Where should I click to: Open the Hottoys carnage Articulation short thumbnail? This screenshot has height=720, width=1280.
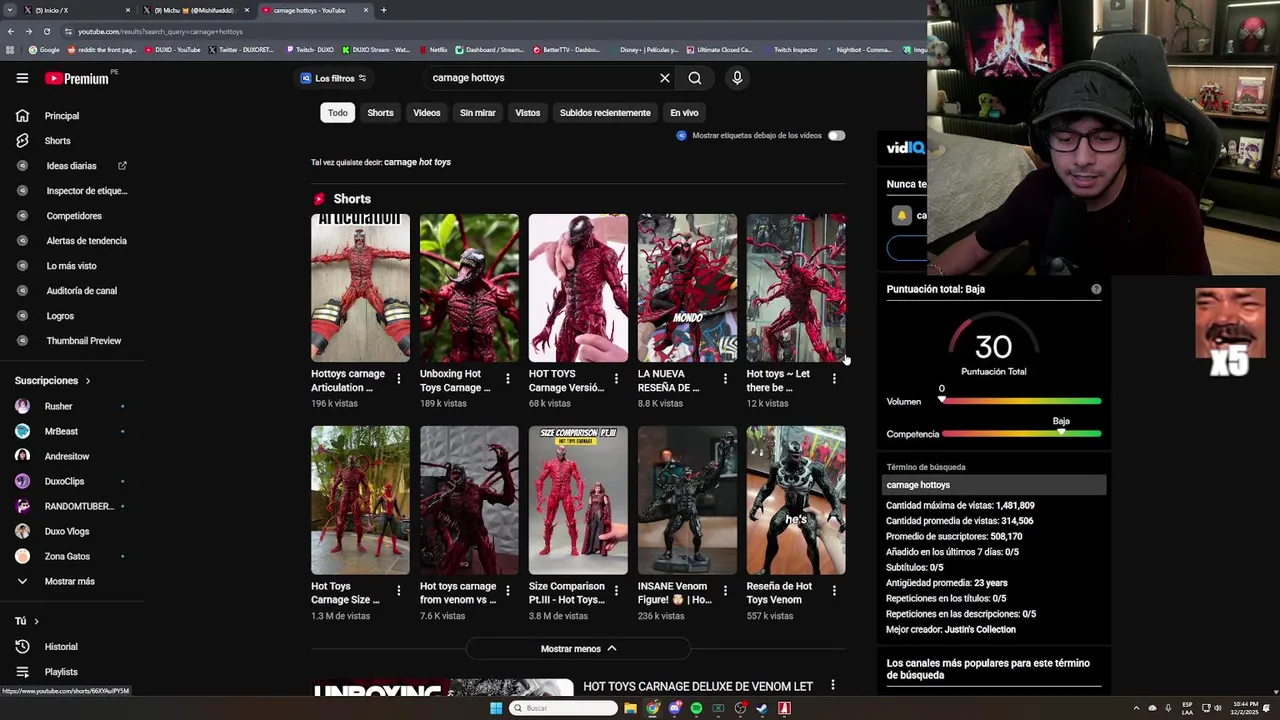[360, 288]
